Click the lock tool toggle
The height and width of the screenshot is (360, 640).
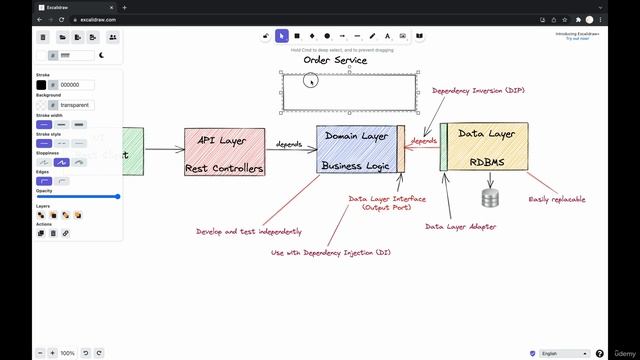click(266, 36)
